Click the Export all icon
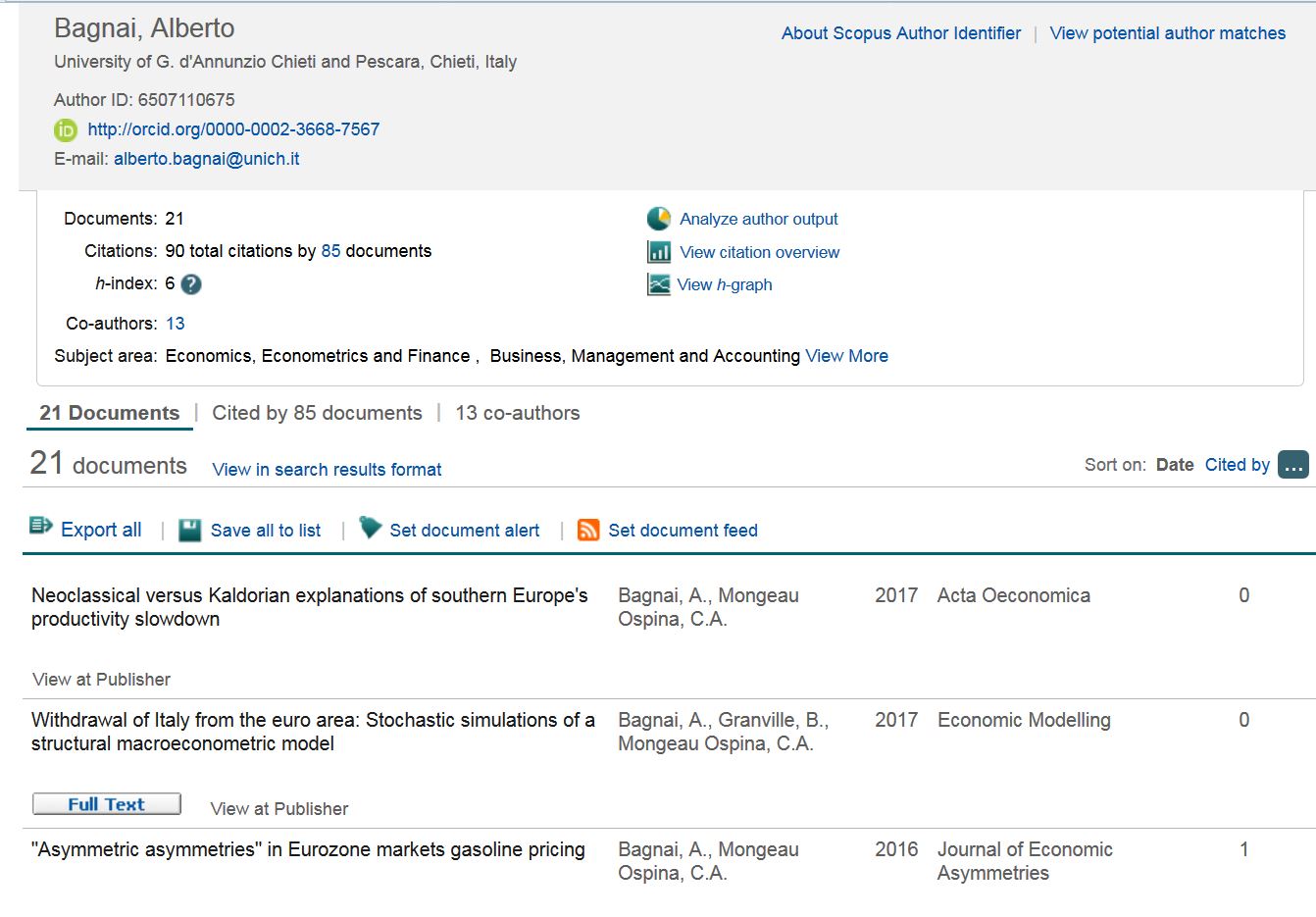Viewport: 1316px width, 917px height. (x=41, y=527)
